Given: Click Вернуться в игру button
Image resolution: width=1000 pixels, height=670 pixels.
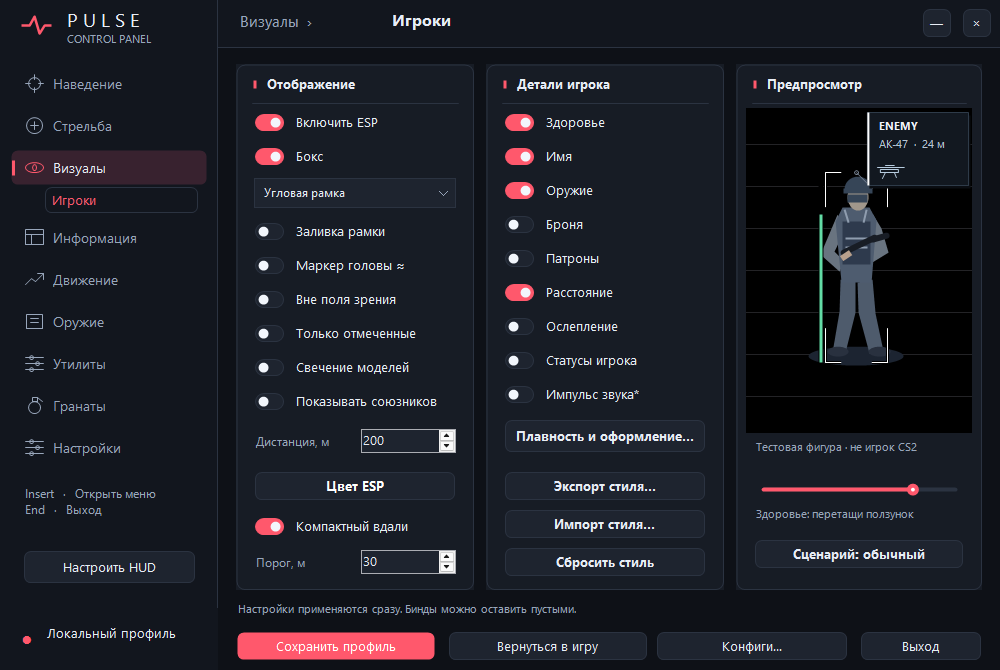Looking at the screenshot, I should pyautogui.click(x=547, y=646).
